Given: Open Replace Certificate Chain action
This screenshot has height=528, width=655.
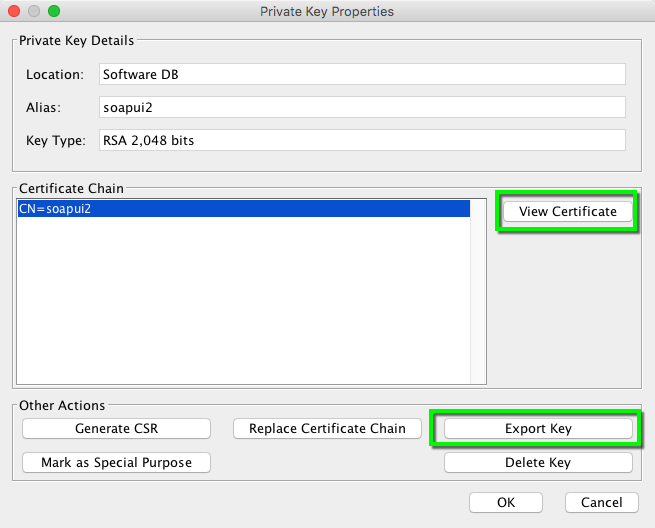Looking at the screenshot, I should [327, 428].
